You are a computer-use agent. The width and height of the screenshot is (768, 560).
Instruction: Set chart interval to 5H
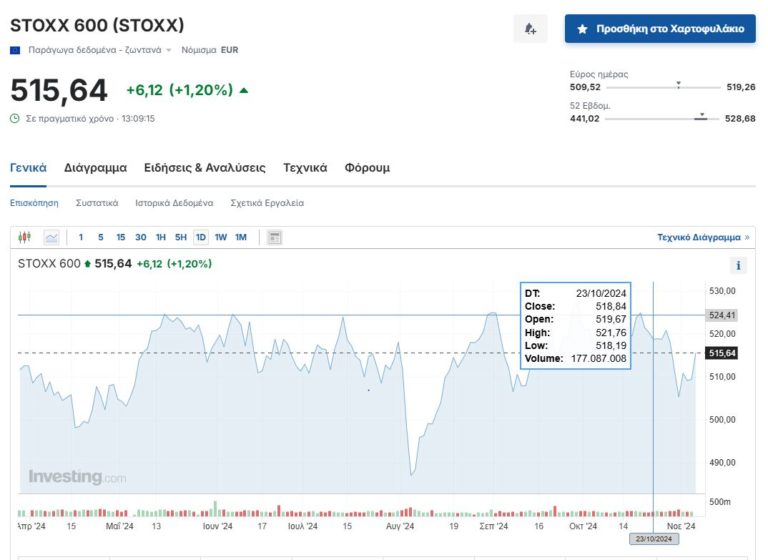point(180,237)
